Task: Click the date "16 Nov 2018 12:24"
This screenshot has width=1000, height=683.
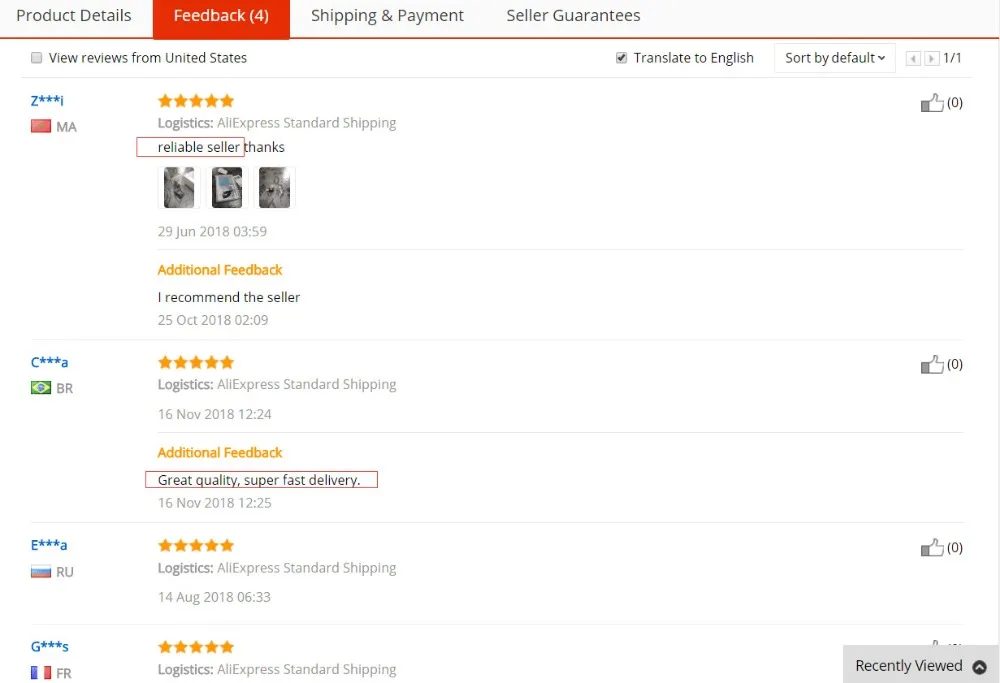Action: [x=214, y=415]
